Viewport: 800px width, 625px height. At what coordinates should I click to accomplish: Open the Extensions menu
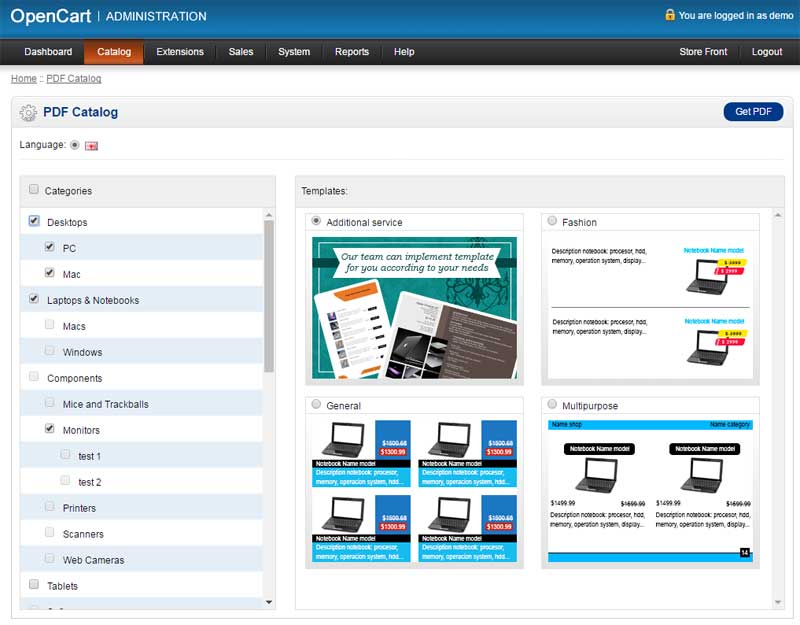pos(180,52)
